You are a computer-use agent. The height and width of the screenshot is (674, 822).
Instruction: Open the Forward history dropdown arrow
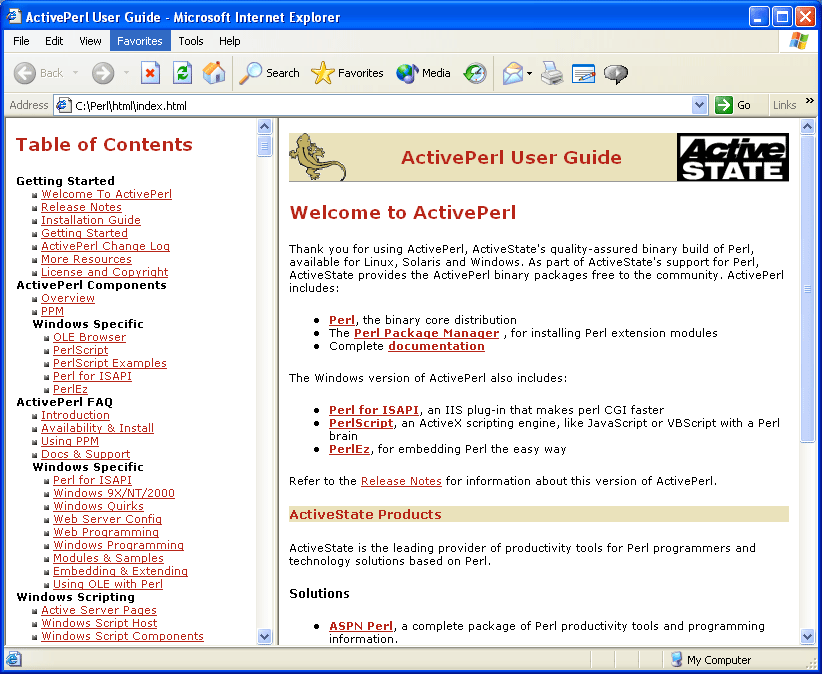126,73
